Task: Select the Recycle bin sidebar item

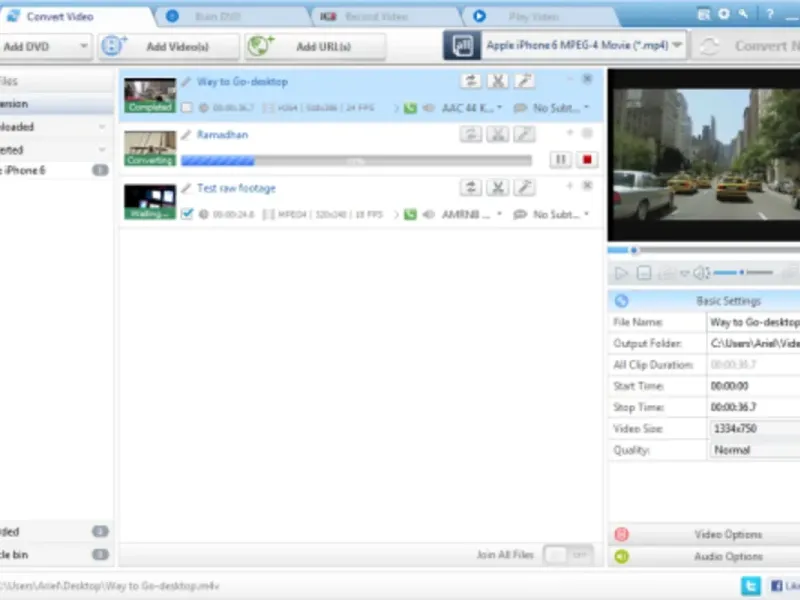Action: pos(56,555)
